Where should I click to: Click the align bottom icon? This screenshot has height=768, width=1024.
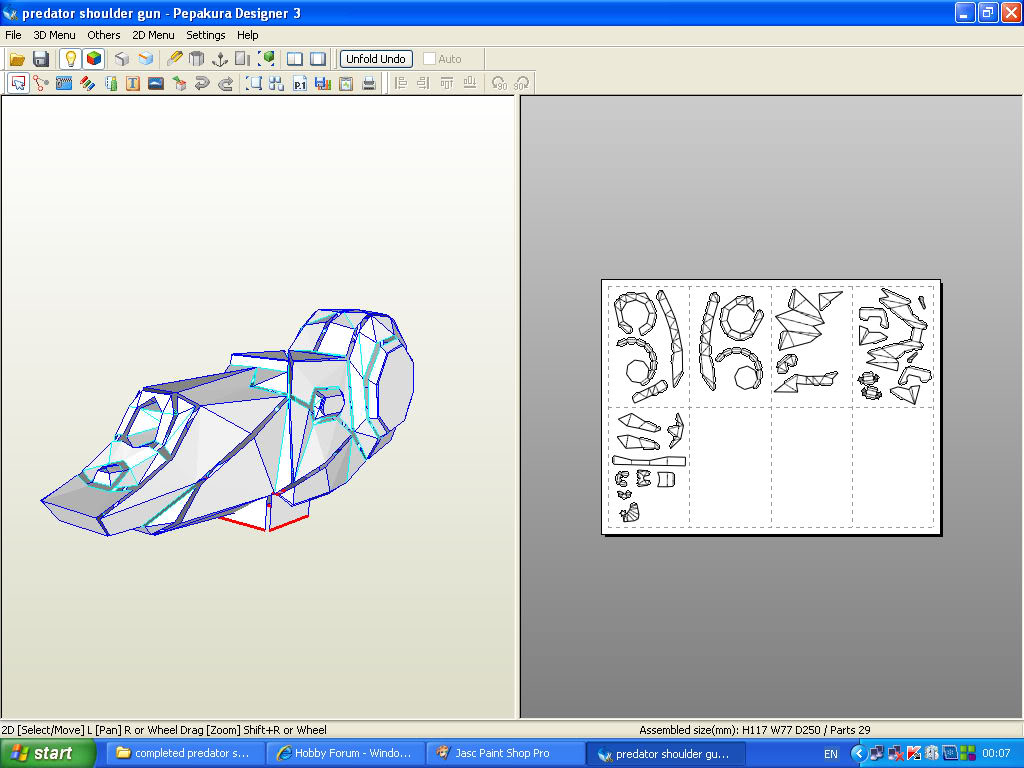[x=470, y=84]
